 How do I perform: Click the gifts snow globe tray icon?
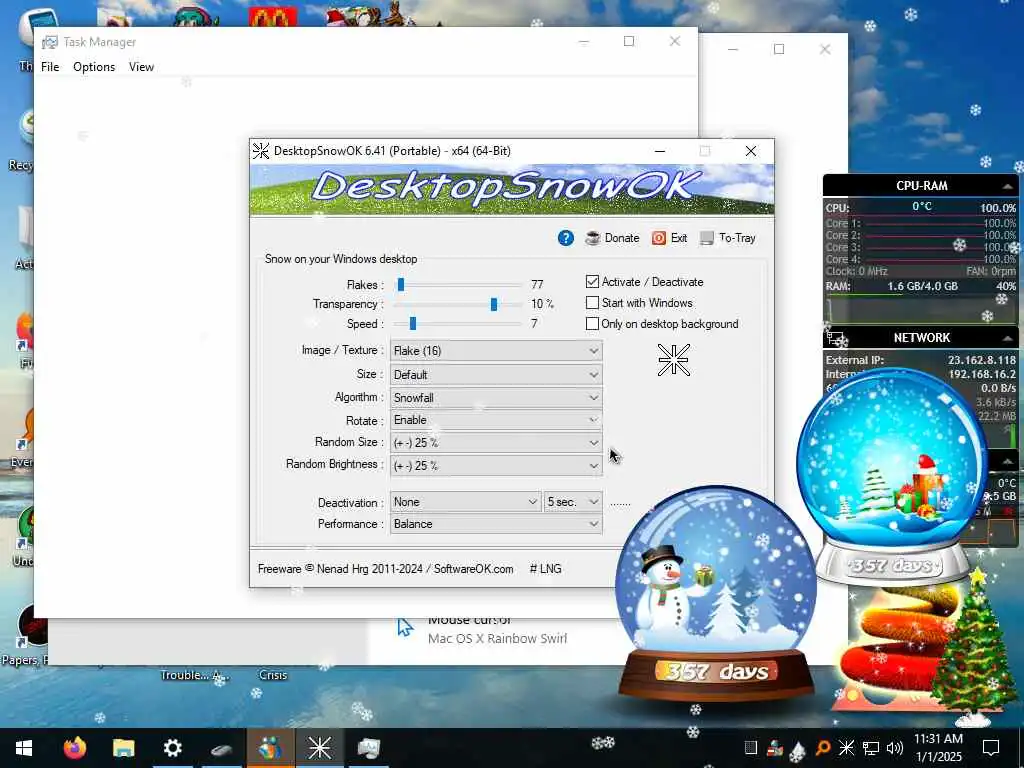click(775, 748)
